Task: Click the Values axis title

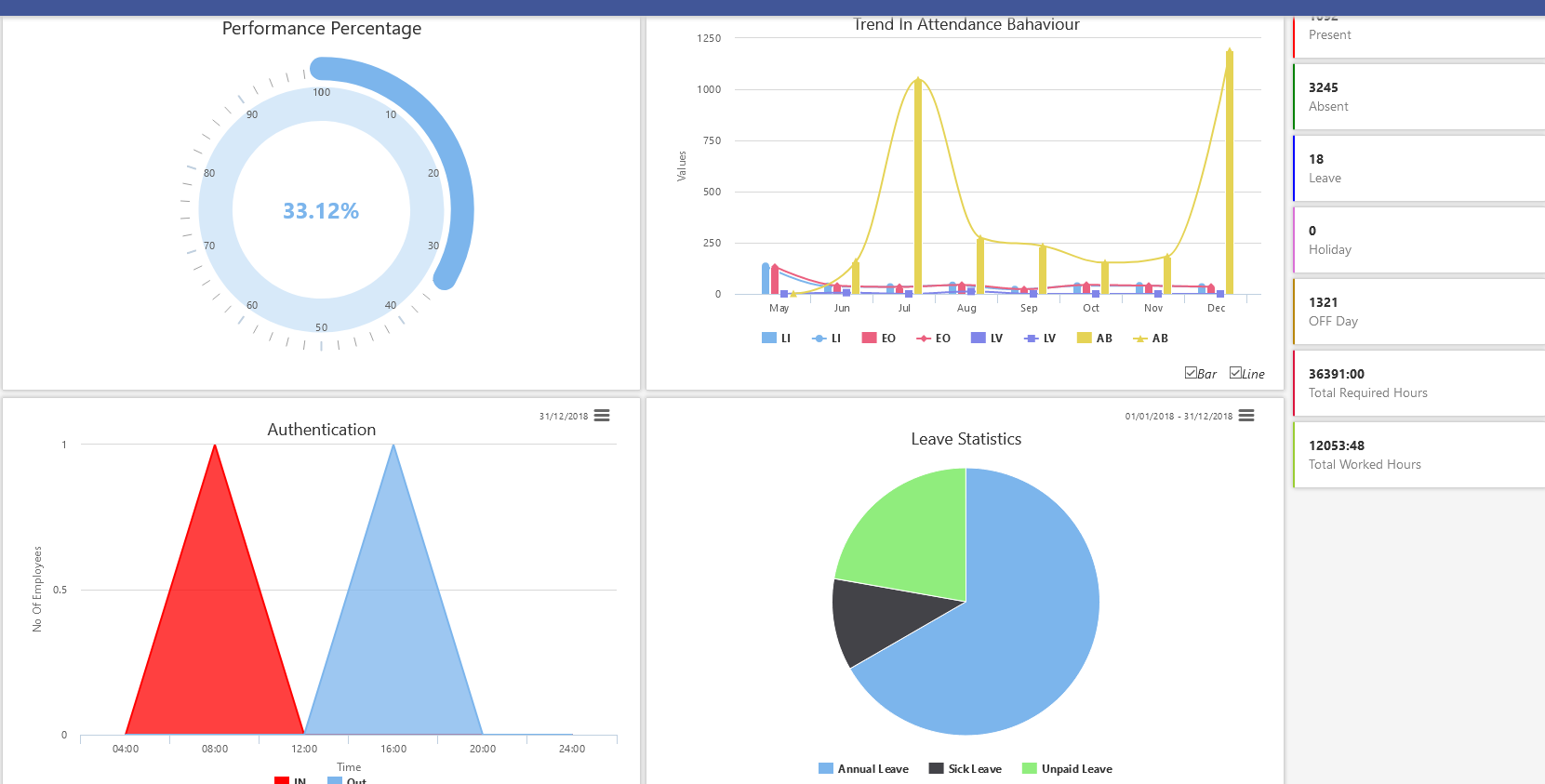Action: (682, 166)
